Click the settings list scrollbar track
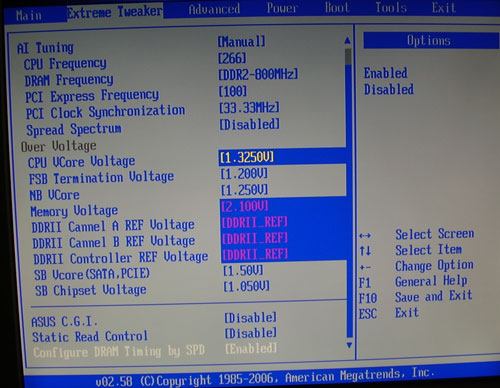This screenshot has height=388, width=500. 349,193
